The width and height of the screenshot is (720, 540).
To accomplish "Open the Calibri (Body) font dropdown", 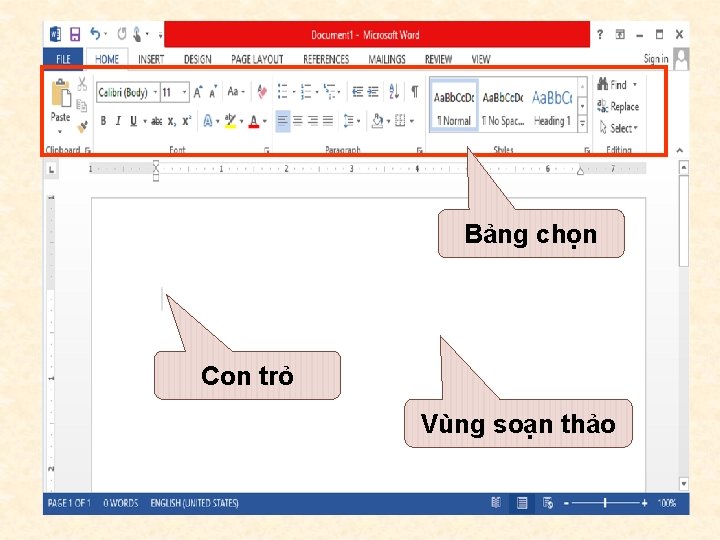I will 155,92.
